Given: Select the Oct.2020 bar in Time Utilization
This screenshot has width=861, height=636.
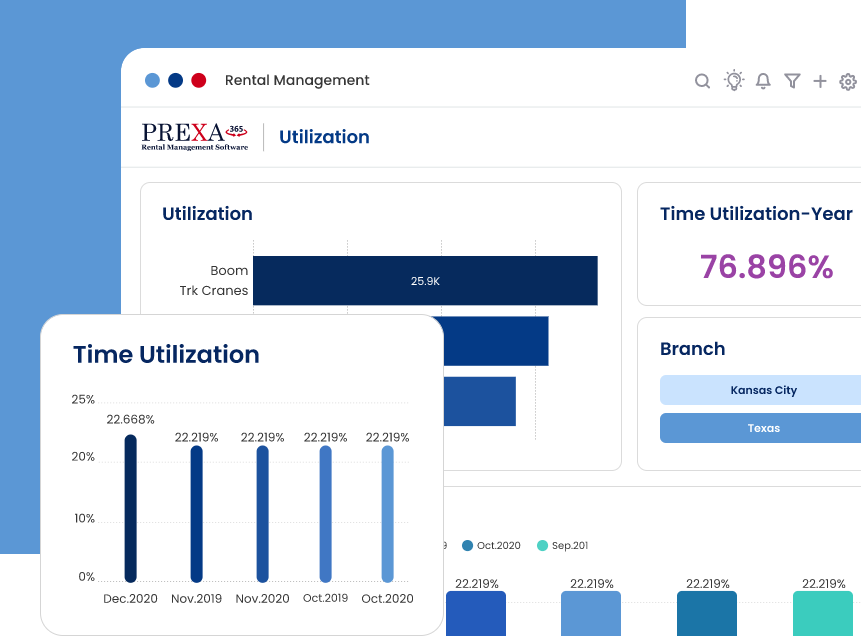Looking at the screenshot, I should [387, 513].
